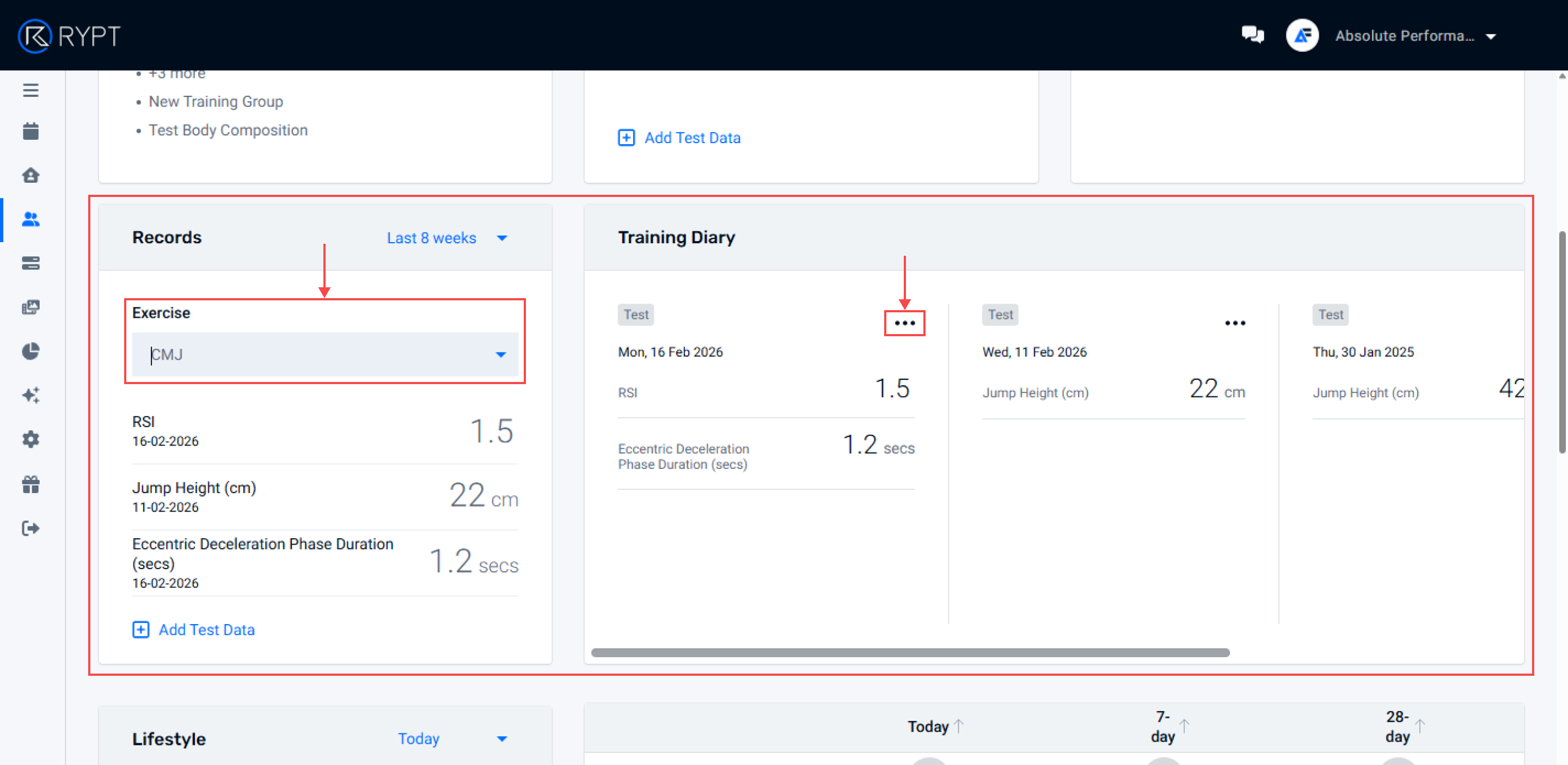
Task: Open the media gallery sidebar icon
Action: (30, 307)
